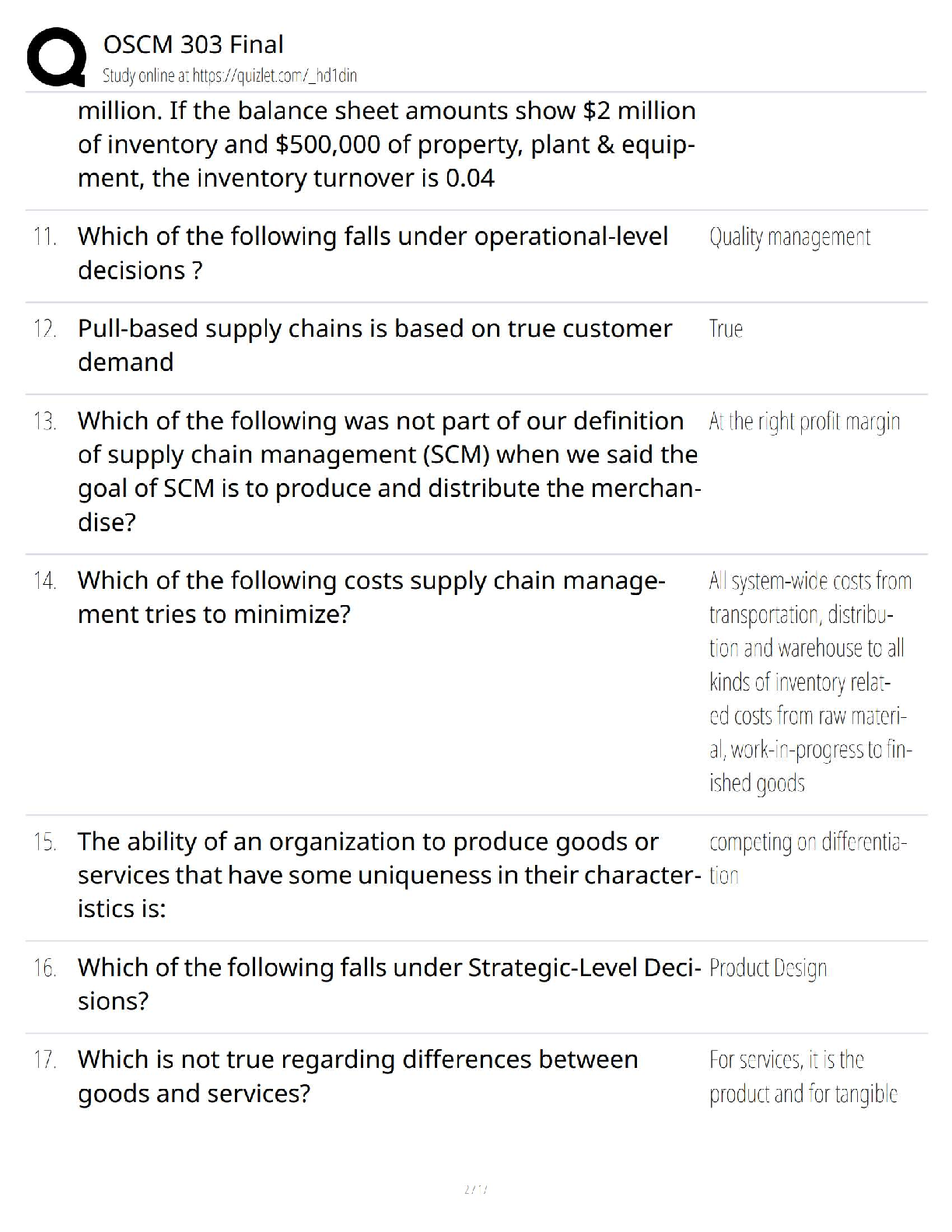Click the answer "competing on differentiation"
This screenshot has width=952, height=1232.
[808, 859]
